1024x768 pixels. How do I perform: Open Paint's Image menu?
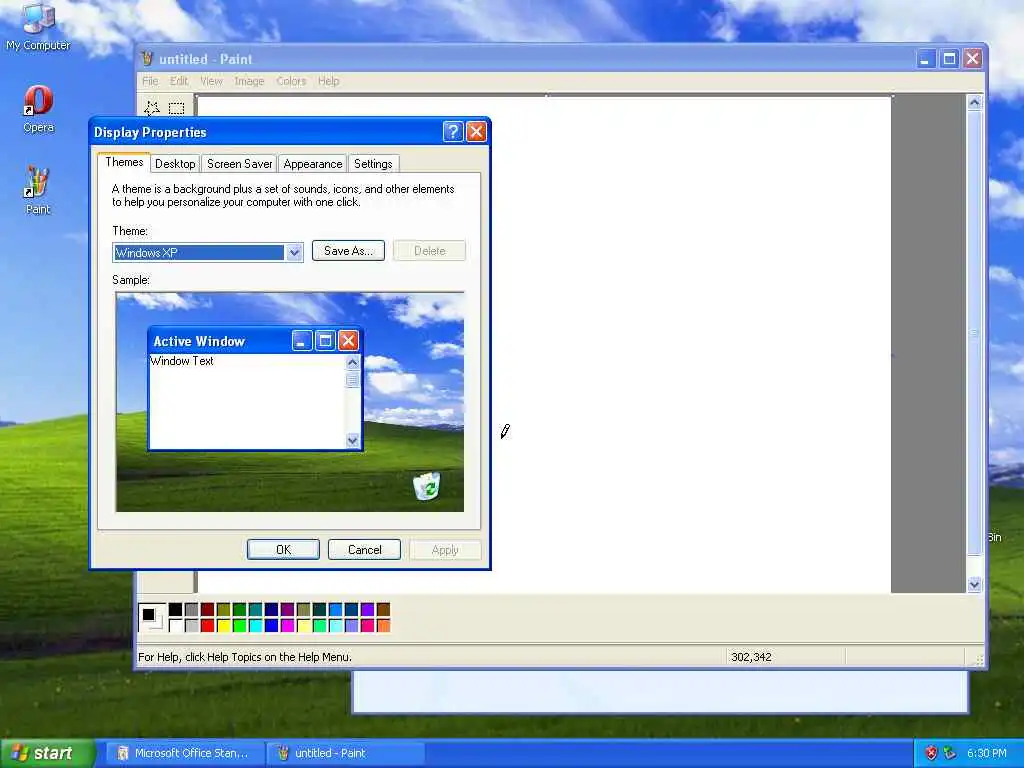pos(249,81)
